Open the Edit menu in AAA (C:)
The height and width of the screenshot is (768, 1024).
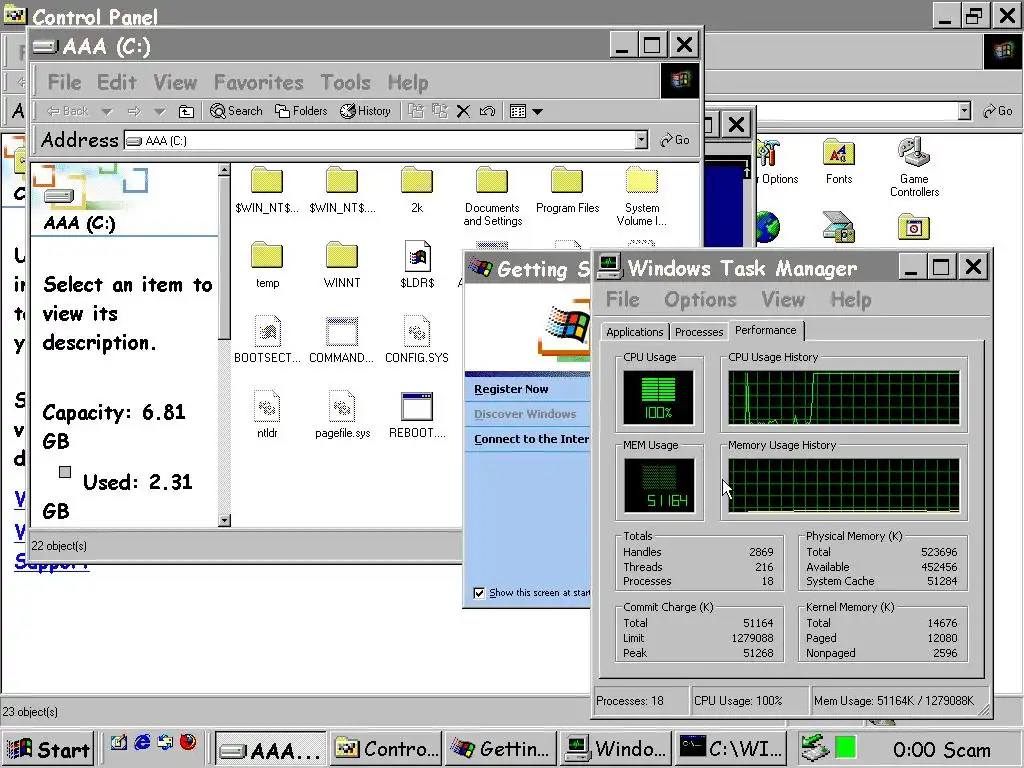tap(116, 82)
